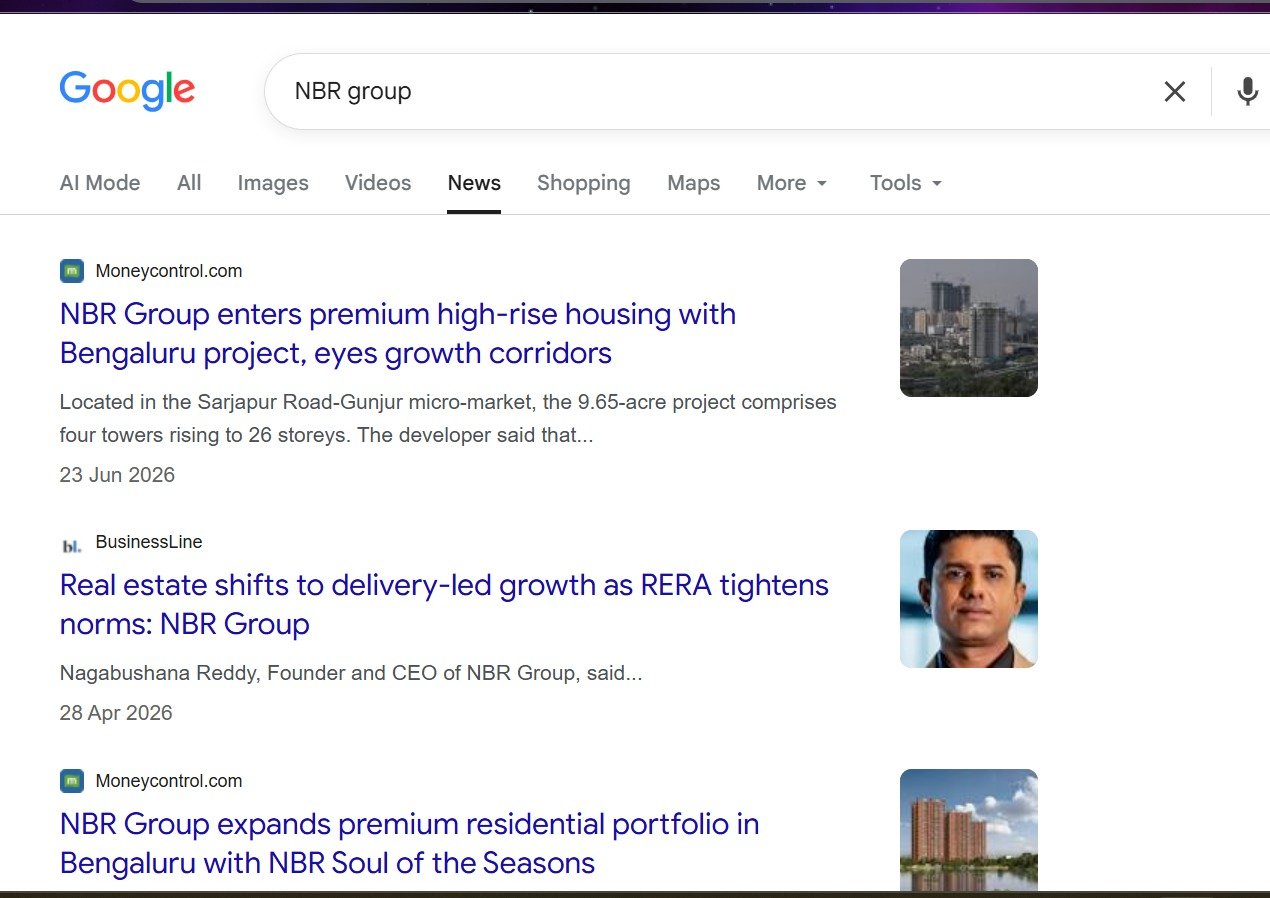Click Moneycontrol.com source name above Soul of Seasons
The width and height of the screenshot is (1270, 898).
(169, 781)
